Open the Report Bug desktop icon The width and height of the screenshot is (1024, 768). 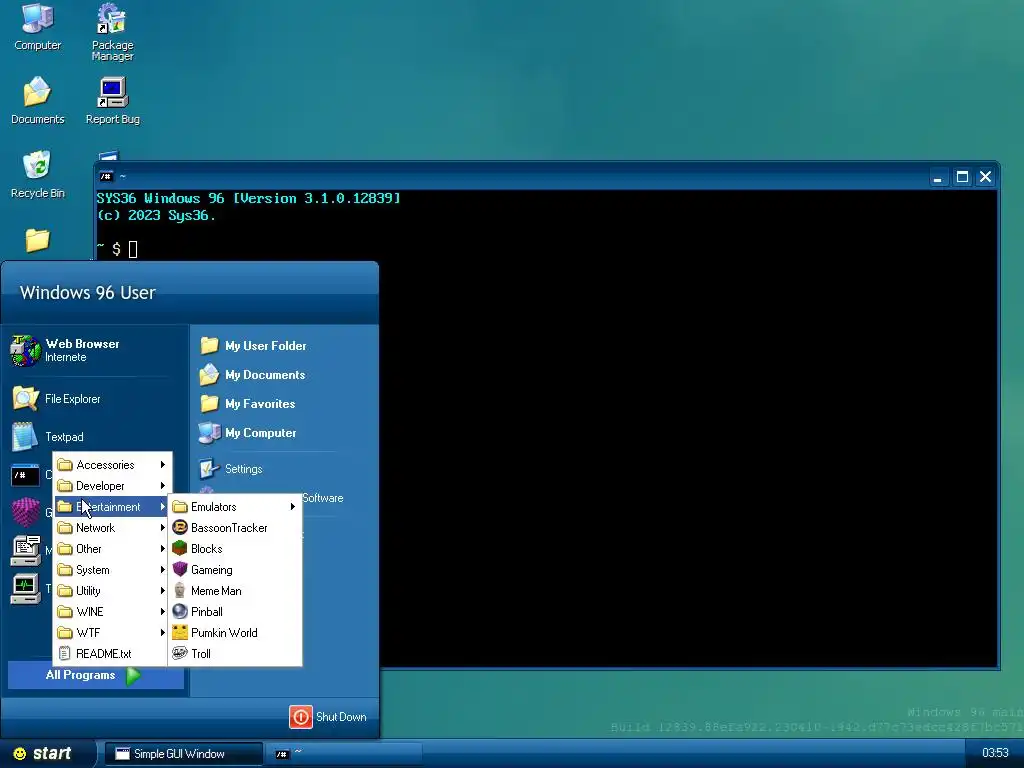112,101
